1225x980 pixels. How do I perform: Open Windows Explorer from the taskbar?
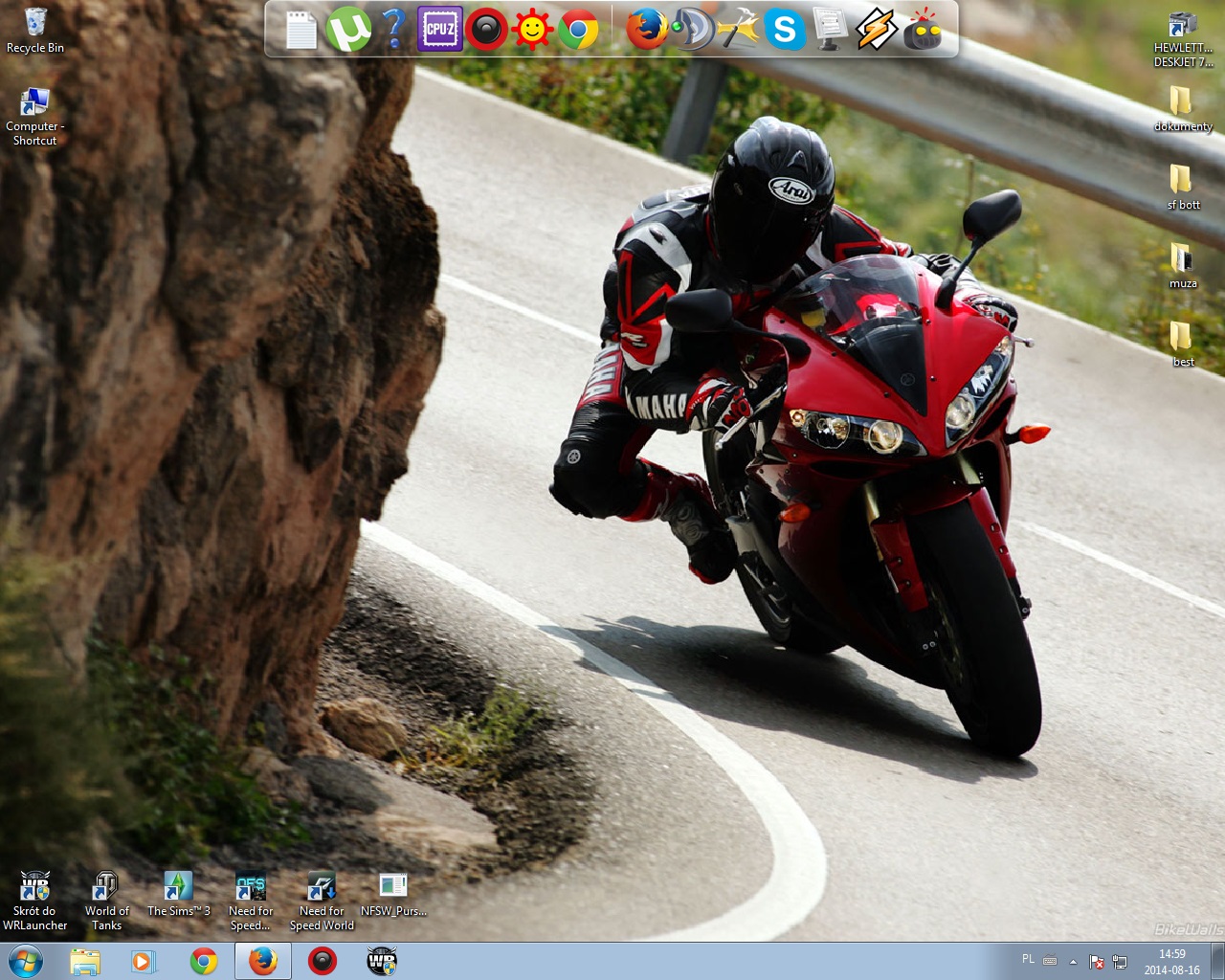pos(85,961)
